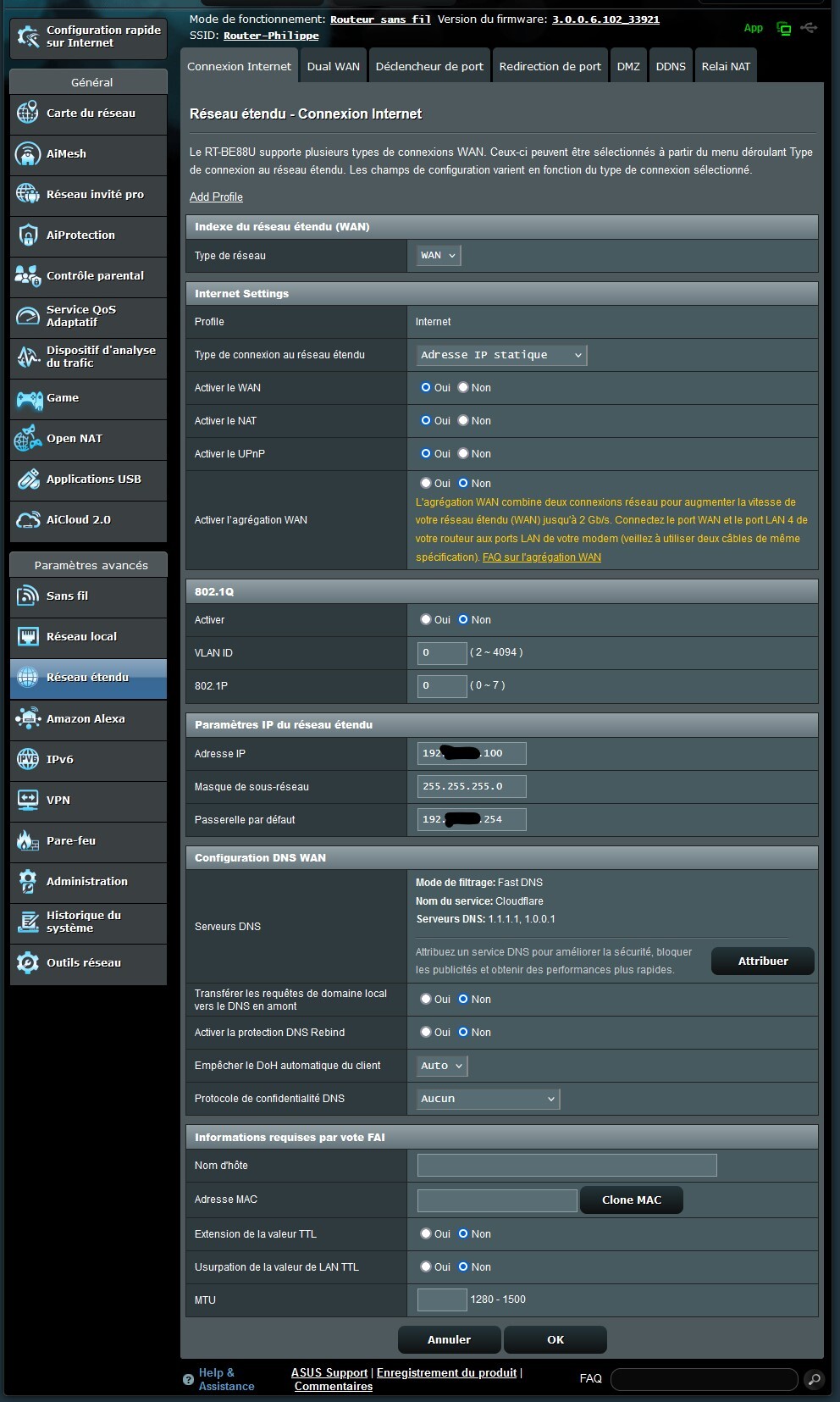The height and width of the screenshot is (1402, 840).
Task: Click MTU input field
Action: [x=442, y=1299]
